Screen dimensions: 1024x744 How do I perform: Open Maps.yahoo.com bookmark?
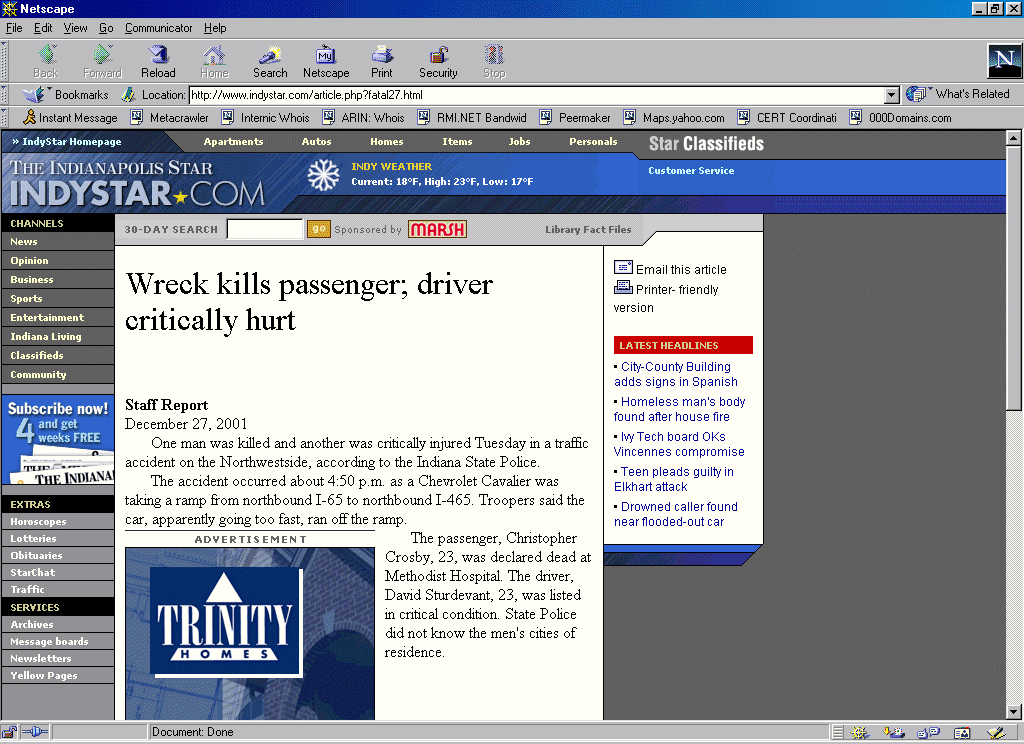click(x=674, y=118)
